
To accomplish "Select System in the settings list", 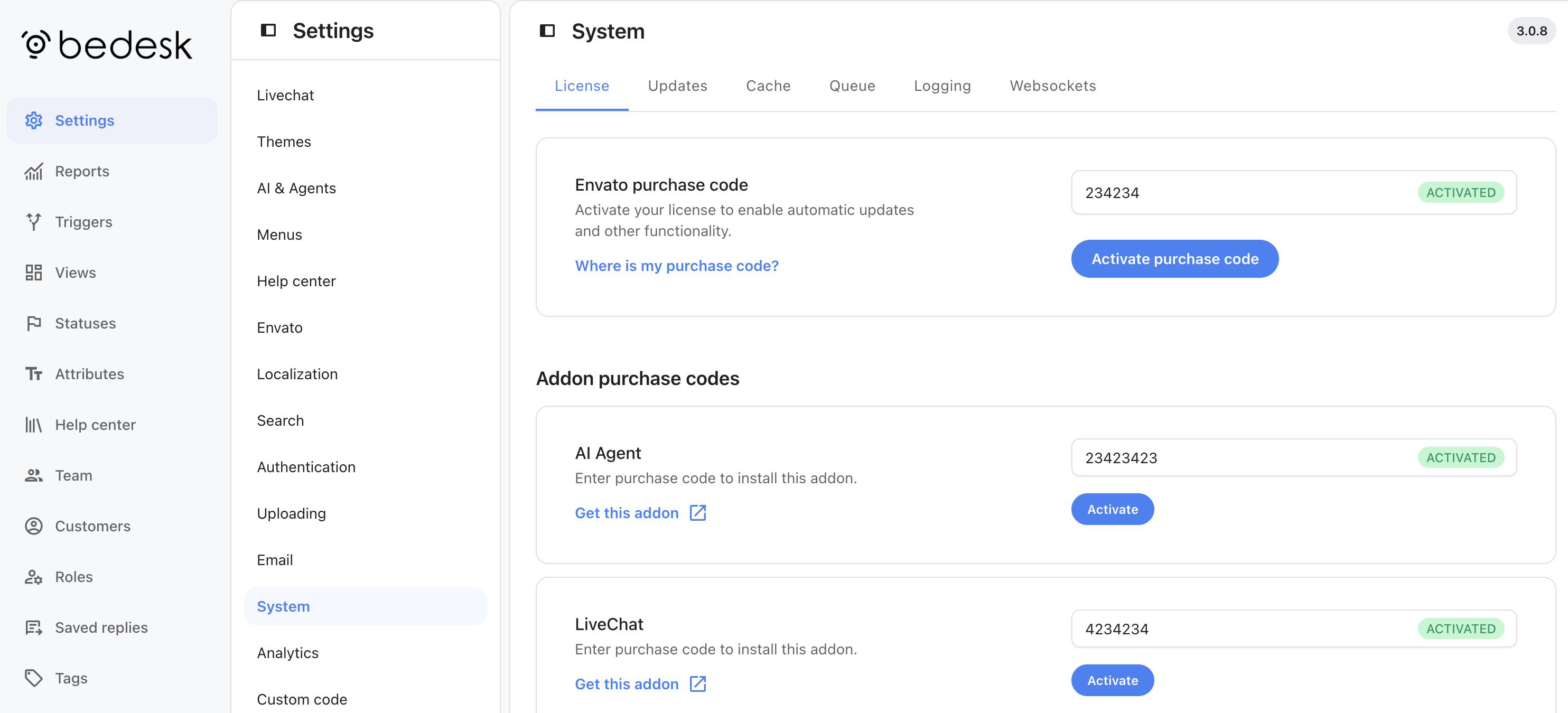I will click(x=365, y=606).
